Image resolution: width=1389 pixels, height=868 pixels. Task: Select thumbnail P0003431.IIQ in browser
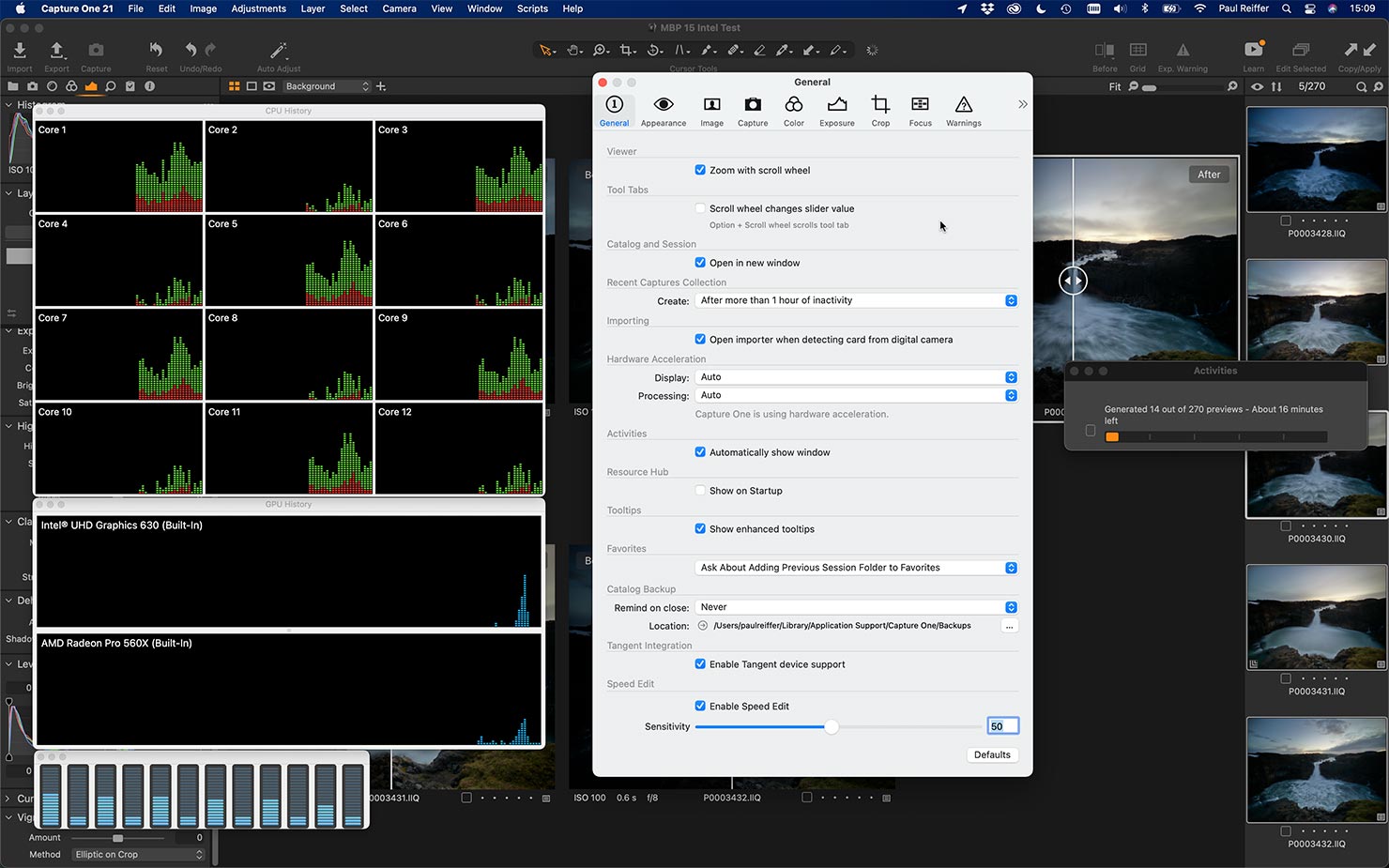1316,617
